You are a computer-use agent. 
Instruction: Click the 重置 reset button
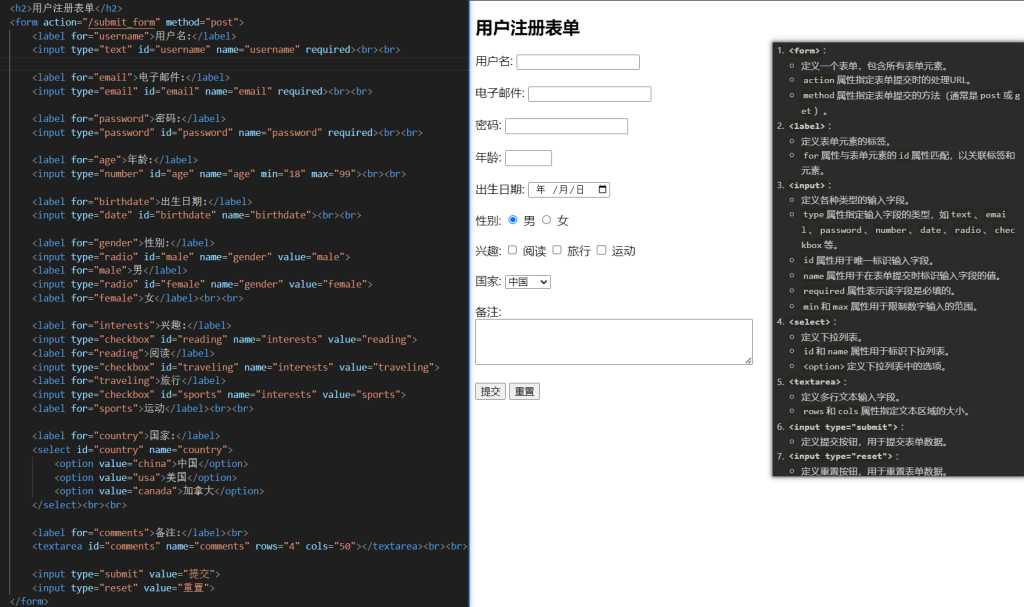[x=524, y=391]
